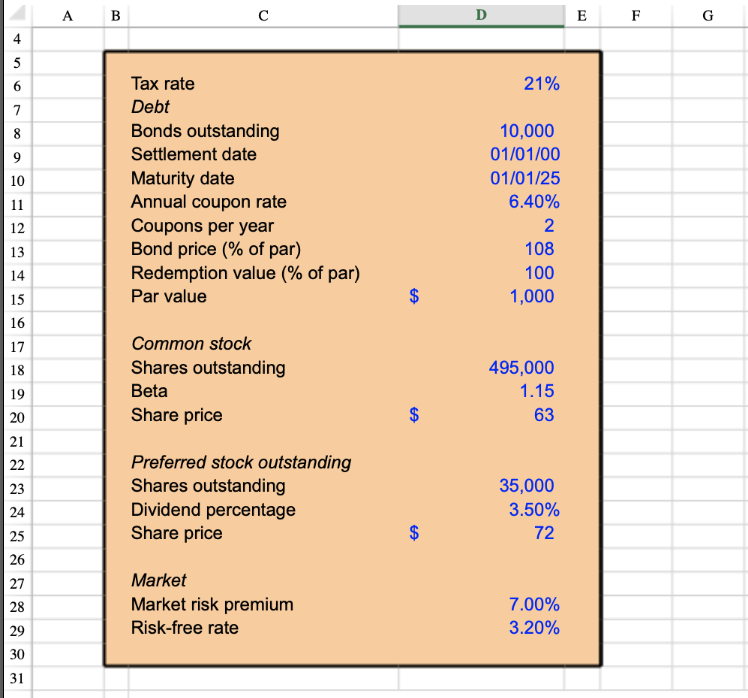Click the 'Beta' label
748x698 pixels.
click(x=149, y=391)
